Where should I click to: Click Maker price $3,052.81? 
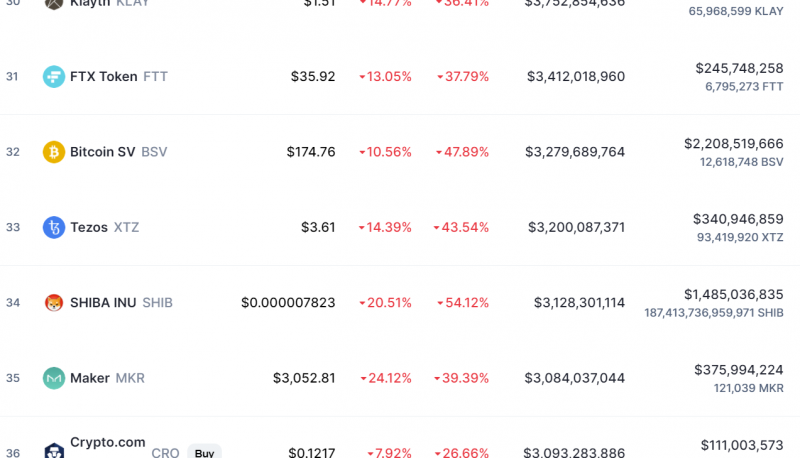(304, 378)
